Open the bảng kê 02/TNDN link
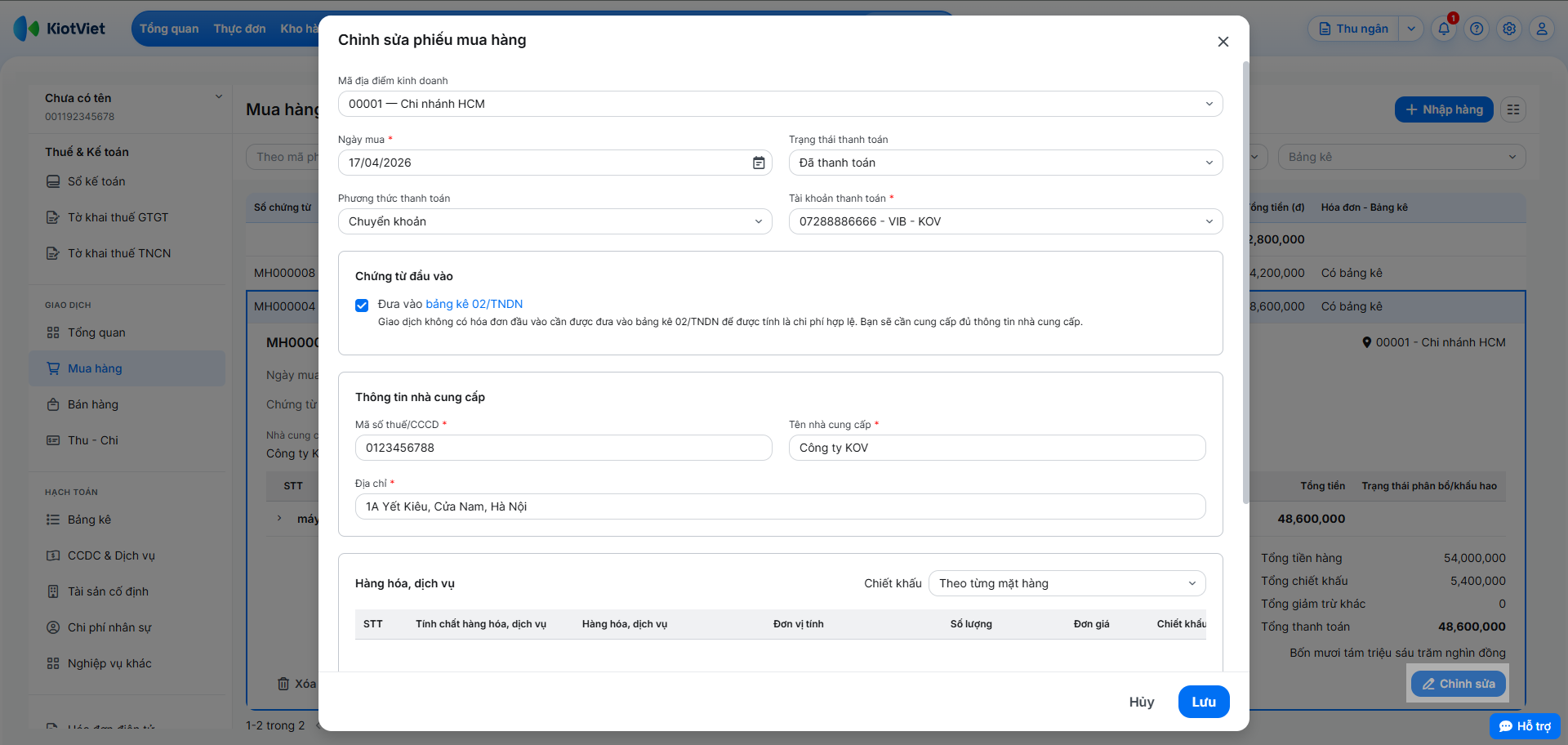Viewport: 1568px width, 745px height. pos(474,304)
